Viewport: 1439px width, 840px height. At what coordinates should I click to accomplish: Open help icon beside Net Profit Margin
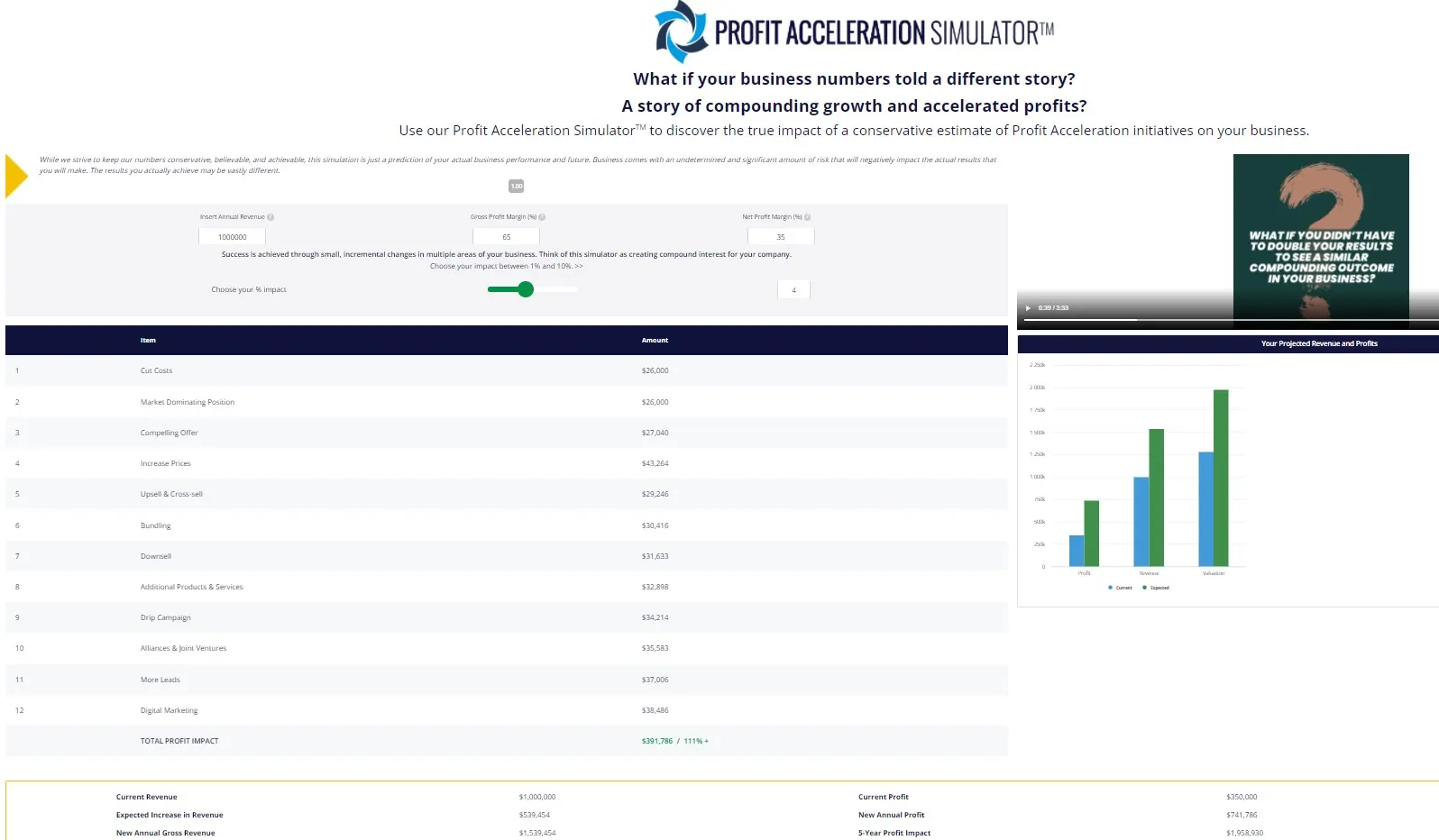click(x=807, y=217)
